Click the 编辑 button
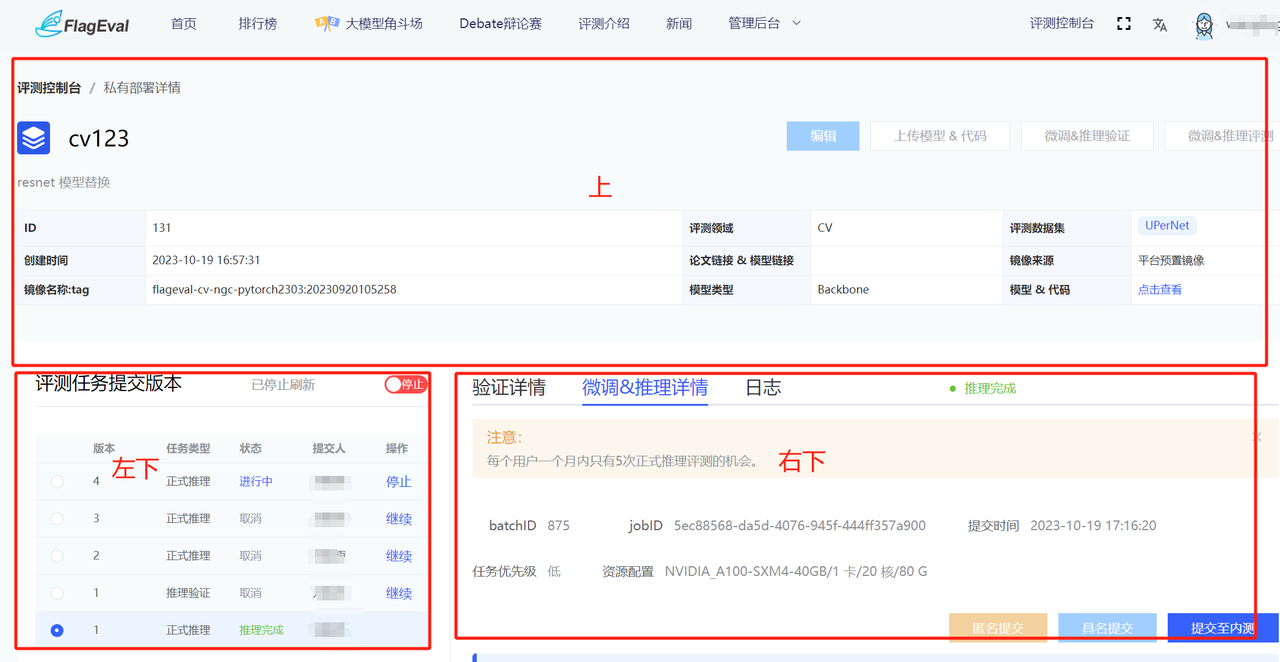The height and width of the screenshot is (662, 1280). pyautogui.click(x=823, y=136)
